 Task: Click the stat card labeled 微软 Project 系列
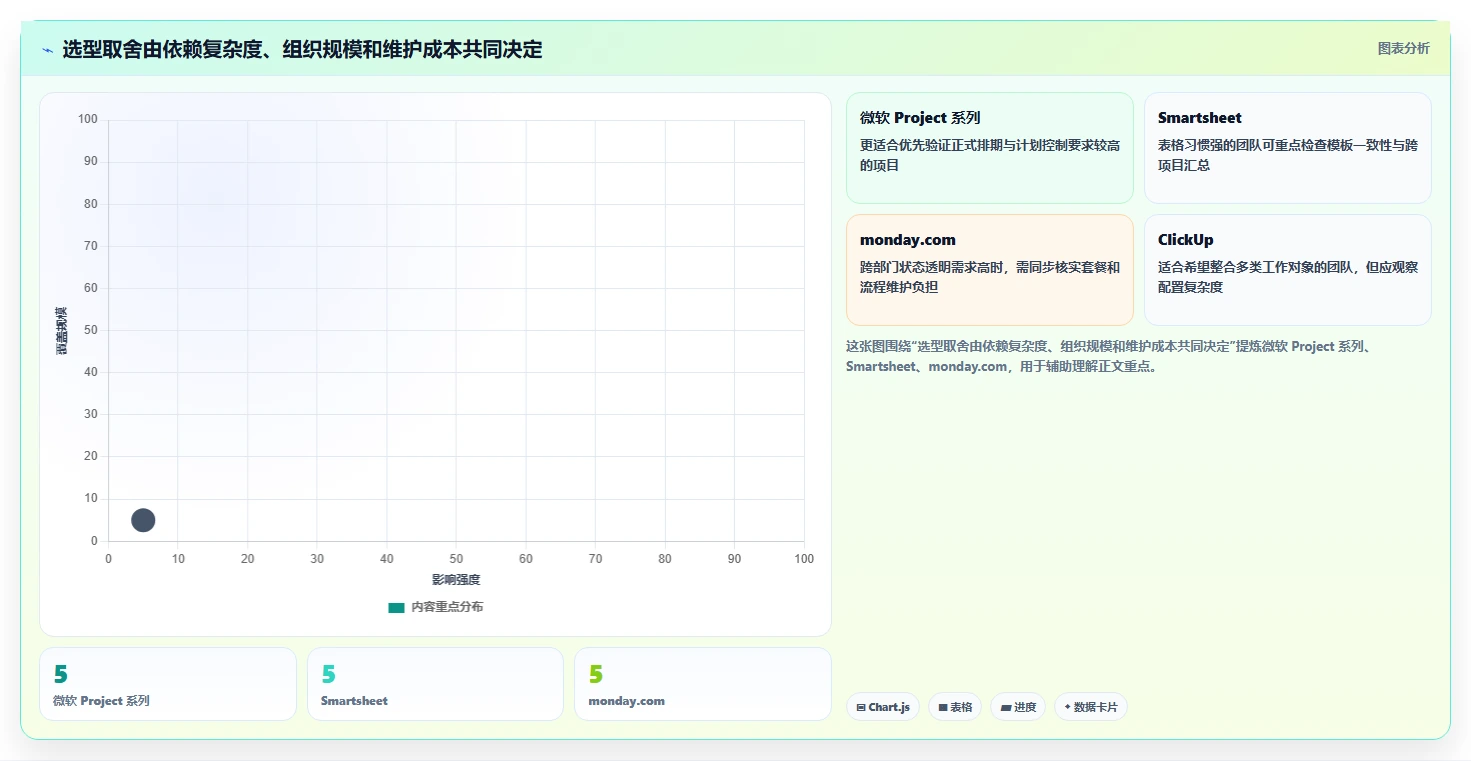click(168, 684)
